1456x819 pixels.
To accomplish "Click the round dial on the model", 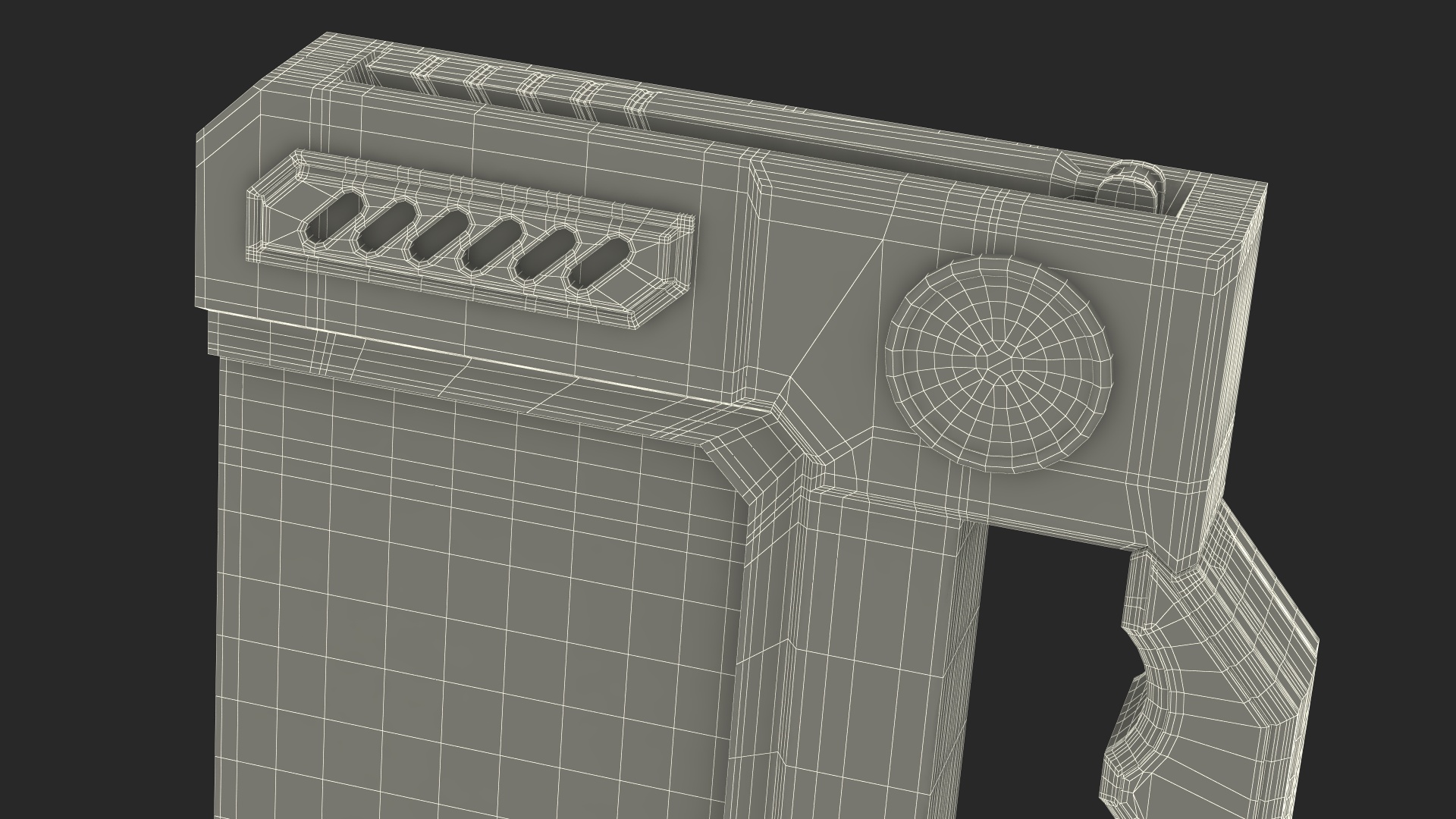I will pyautogui.click(x=1001, y=364).
